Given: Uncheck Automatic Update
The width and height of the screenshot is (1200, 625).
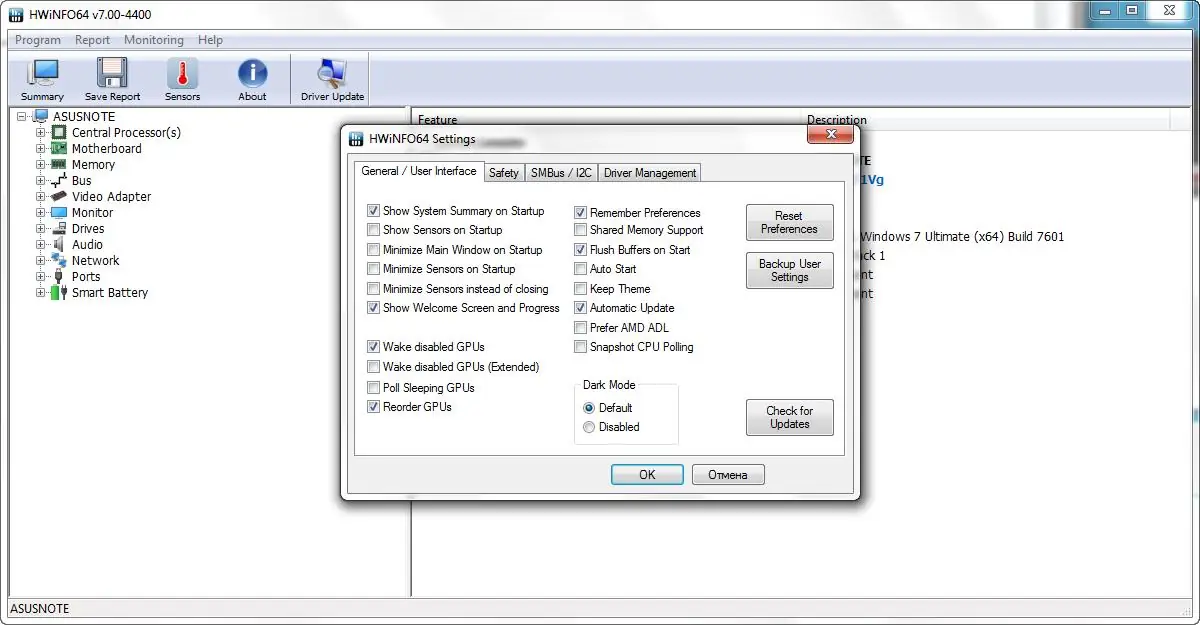Looking at the screenshot, I should coord(581,308).
